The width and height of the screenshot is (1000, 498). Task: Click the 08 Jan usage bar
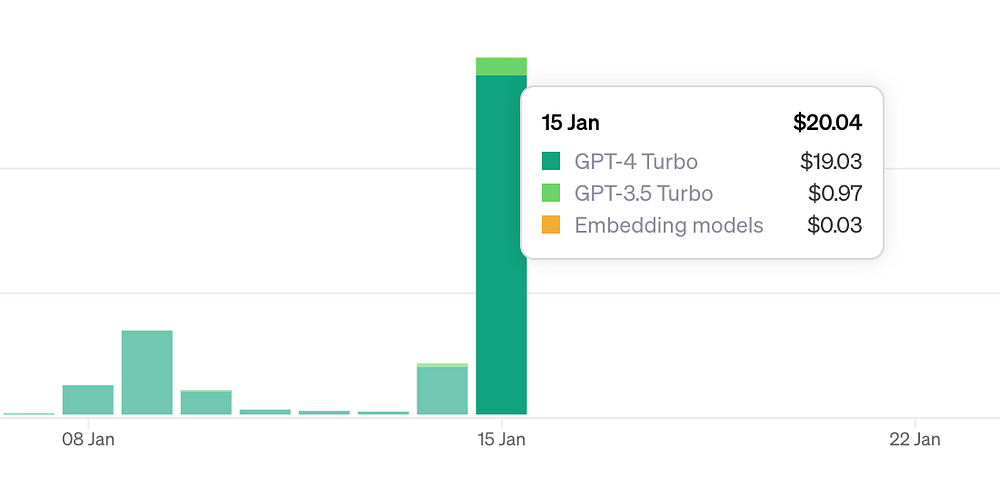[x=88, y=400]
